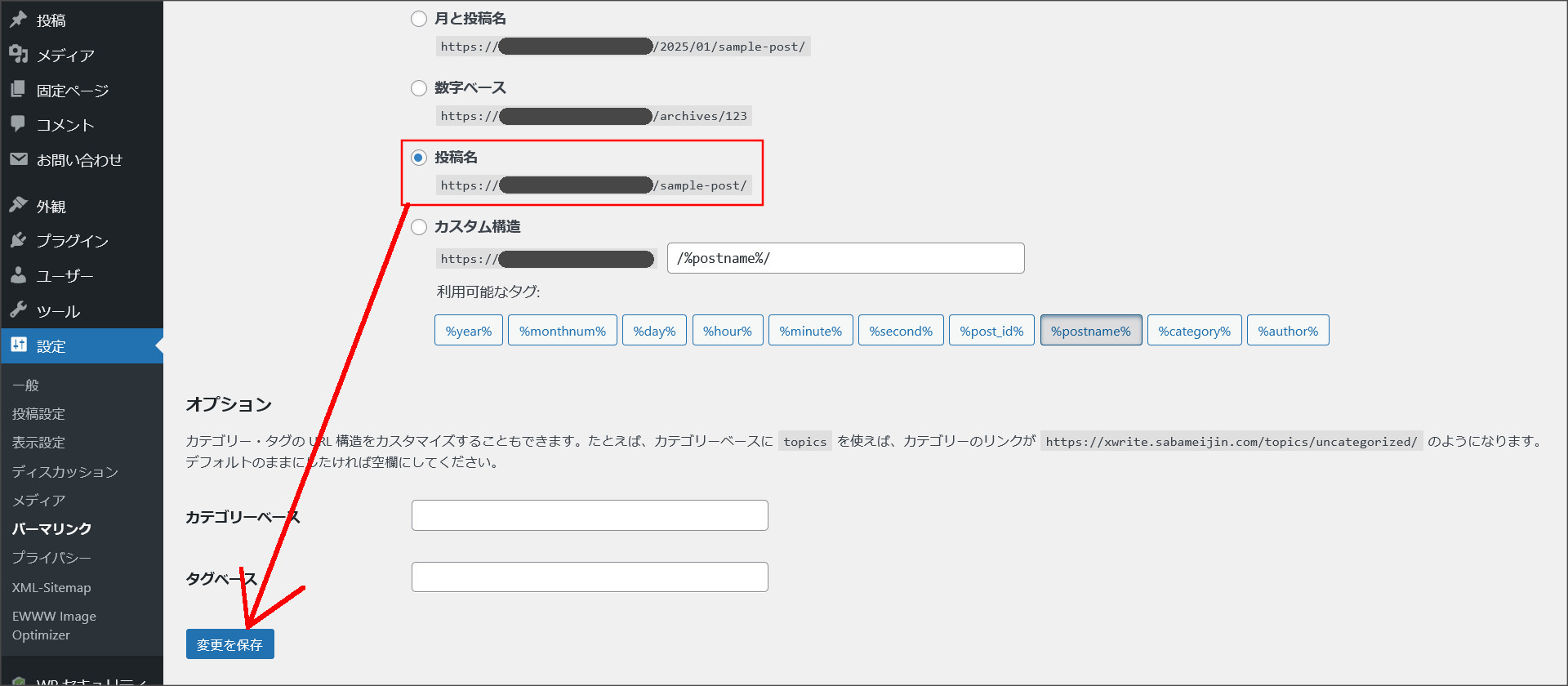This screenshot has height=686, width=1568.
Task: Click the オプション heading
Action: (x=229, y=404)
